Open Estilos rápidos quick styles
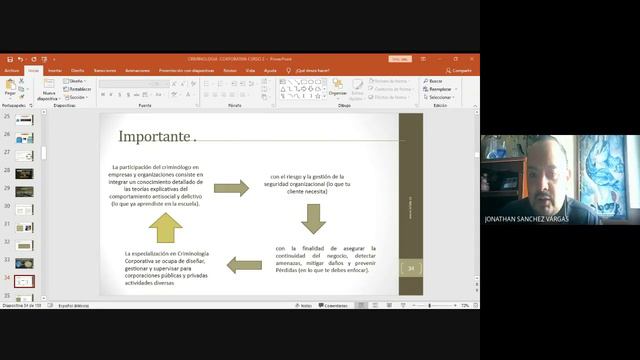640x360 pixels. click(357, 89)
